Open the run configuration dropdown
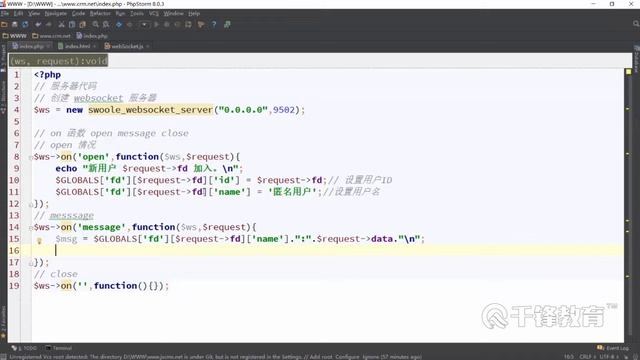640x360 pixels. tap(144, 24)
